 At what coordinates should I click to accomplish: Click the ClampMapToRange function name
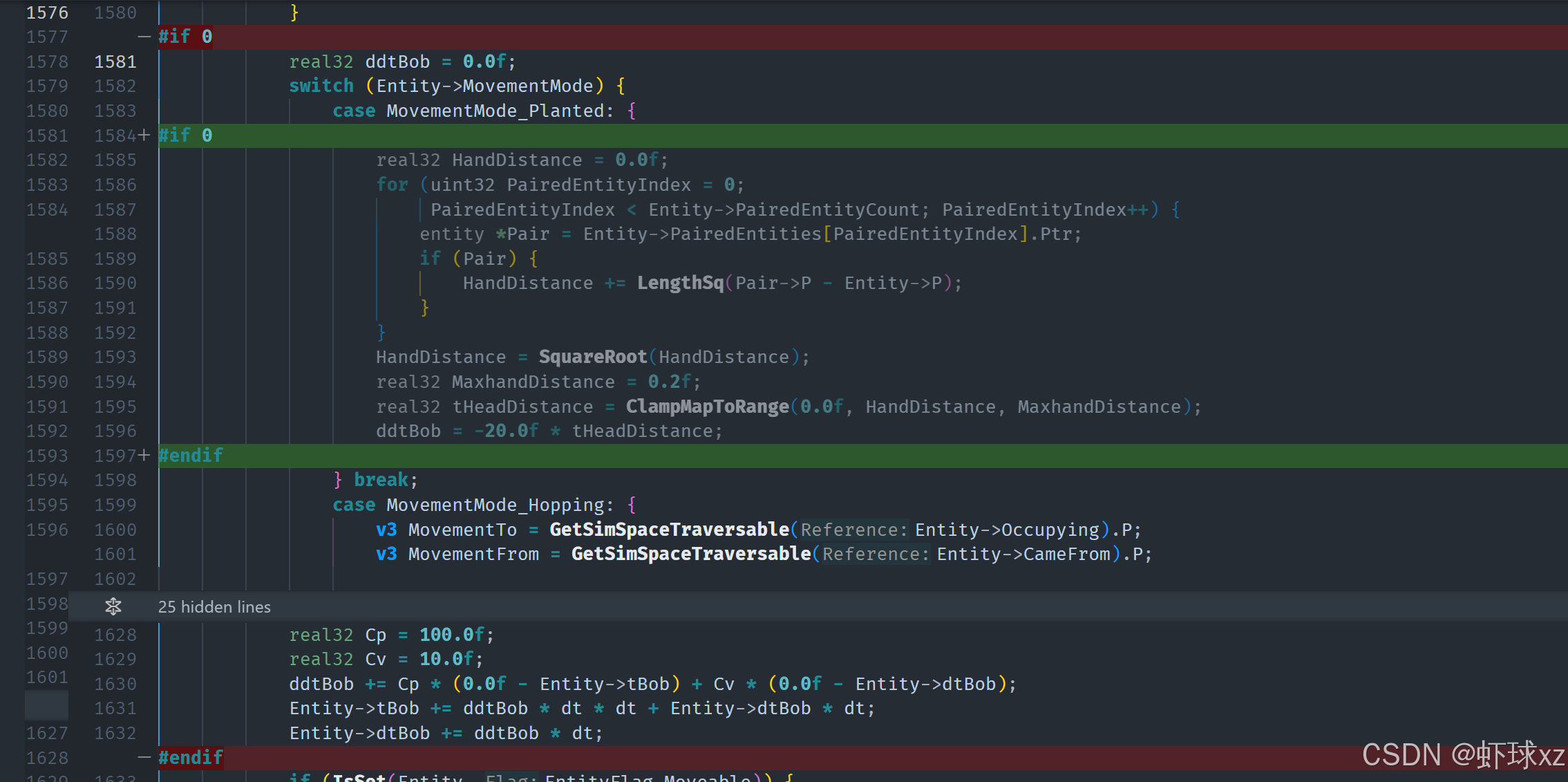pyautogui.click(x=707, y=407)
